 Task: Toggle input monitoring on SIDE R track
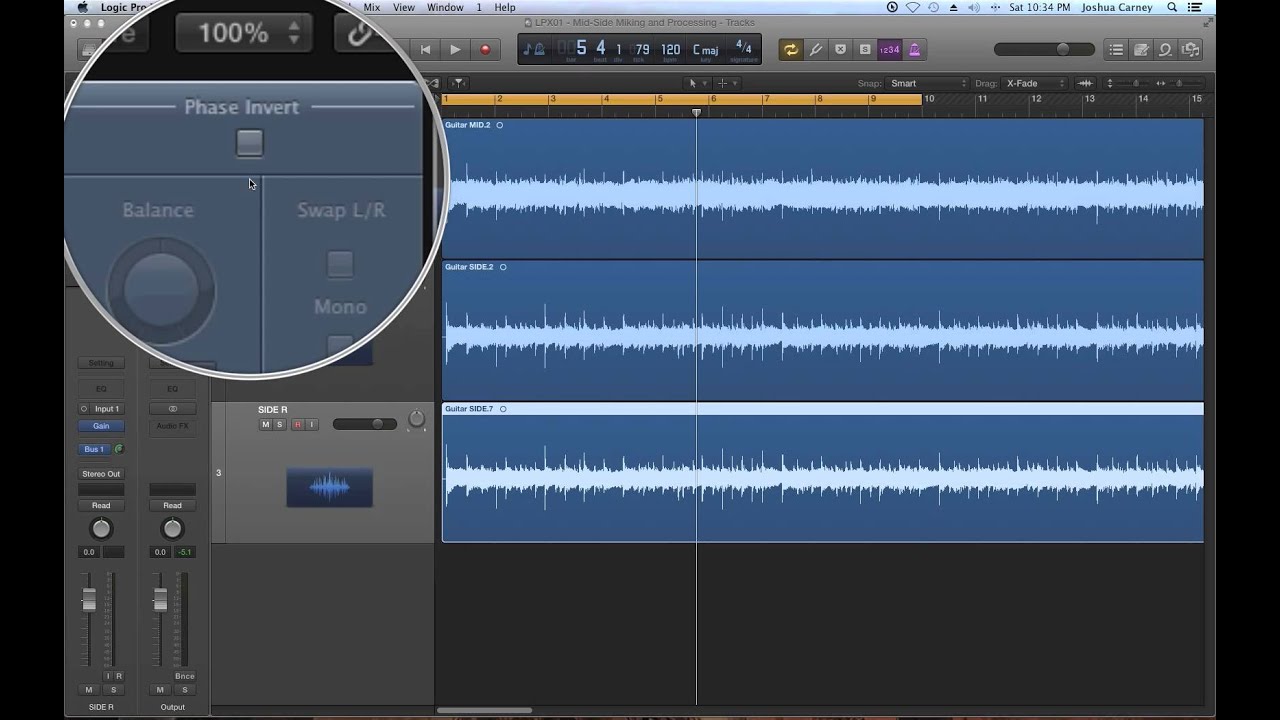[311, 424]
